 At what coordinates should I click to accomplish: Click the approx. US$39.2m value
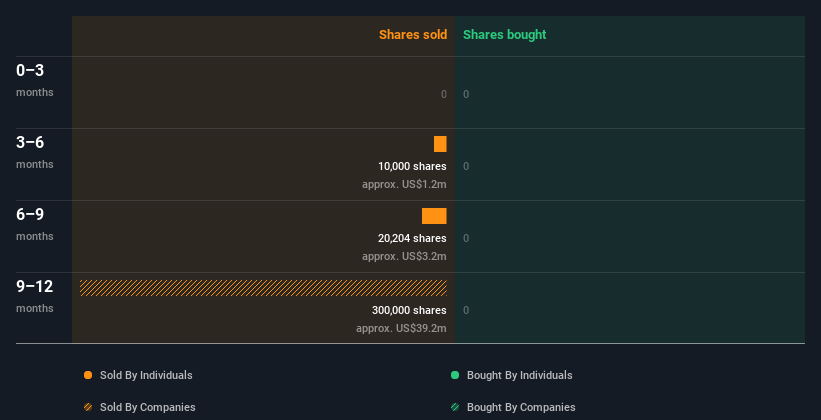(x=401, y=328)
